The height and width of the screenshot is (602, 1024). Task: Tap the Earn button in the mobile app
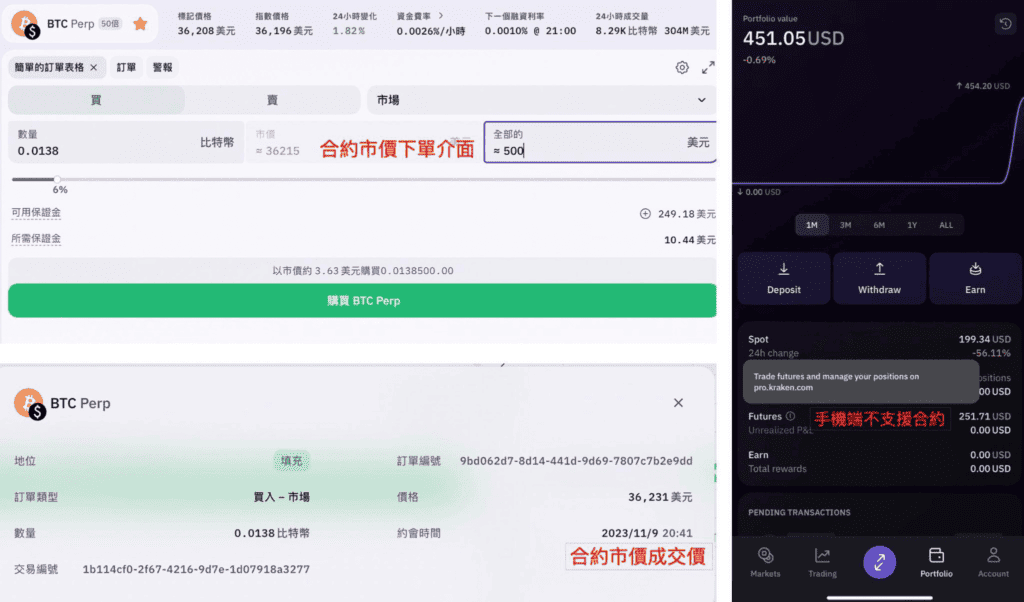pyautogui.click(x=975, y=278)
